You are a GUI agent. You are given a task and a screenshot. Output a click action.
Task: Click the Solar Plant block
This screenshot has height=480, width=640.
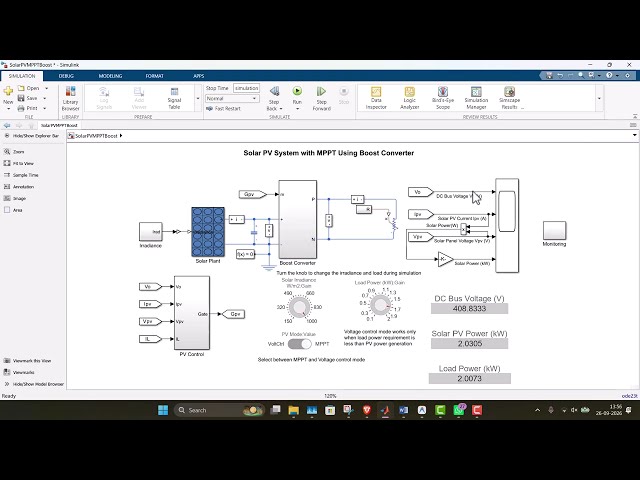(208, 232)
